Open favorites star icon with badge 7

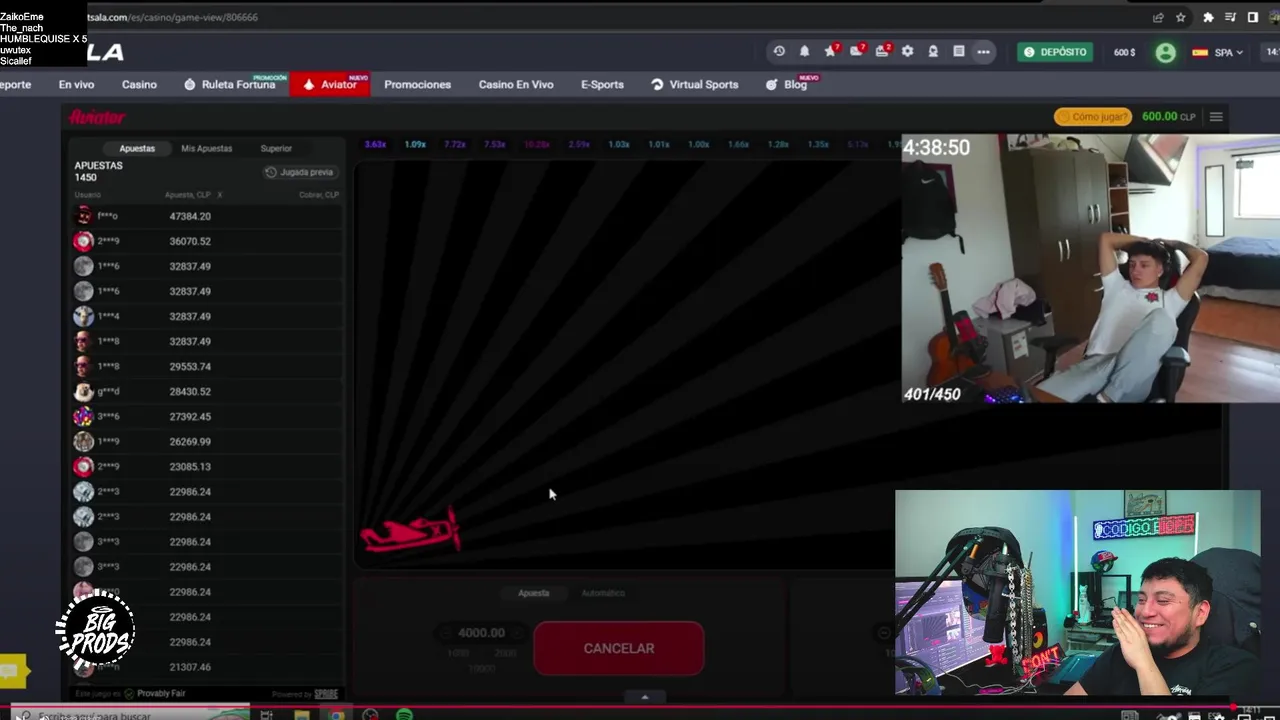point(830,51)
